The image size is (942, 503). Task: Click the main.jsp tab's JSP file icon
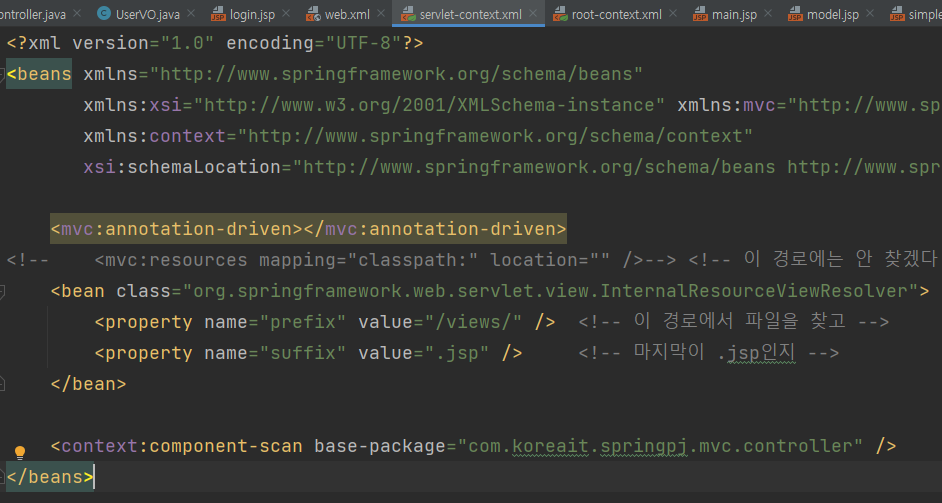point(700,14)
